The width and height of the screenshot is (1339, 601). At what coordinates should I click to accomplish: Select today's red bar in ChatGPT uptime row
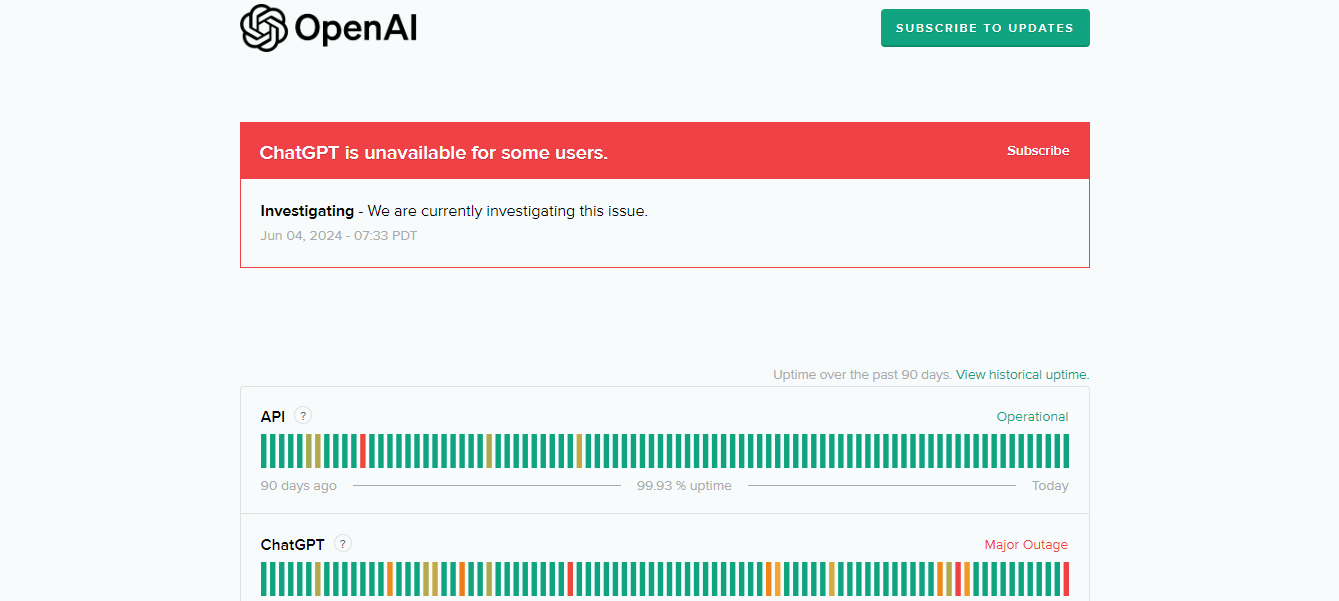point(1066,579)
